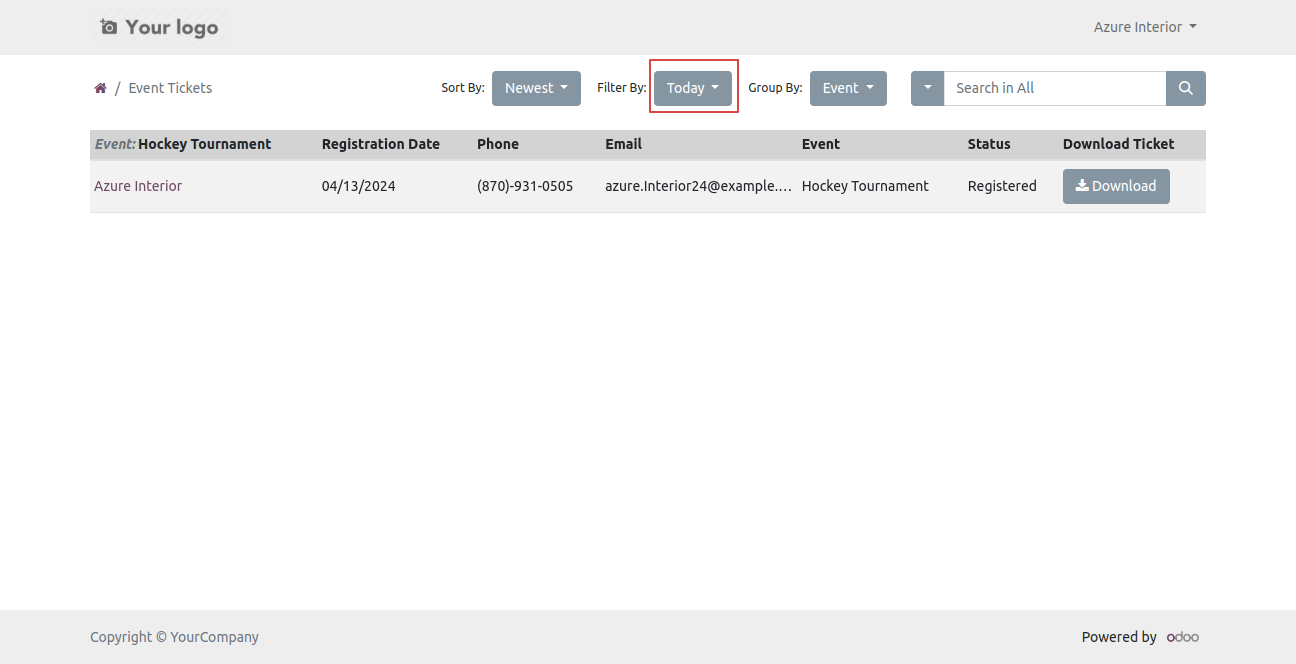This screenshot has height=664, width=1296.
Task: Click the Status column header
Action: click(x=989, y=144)
